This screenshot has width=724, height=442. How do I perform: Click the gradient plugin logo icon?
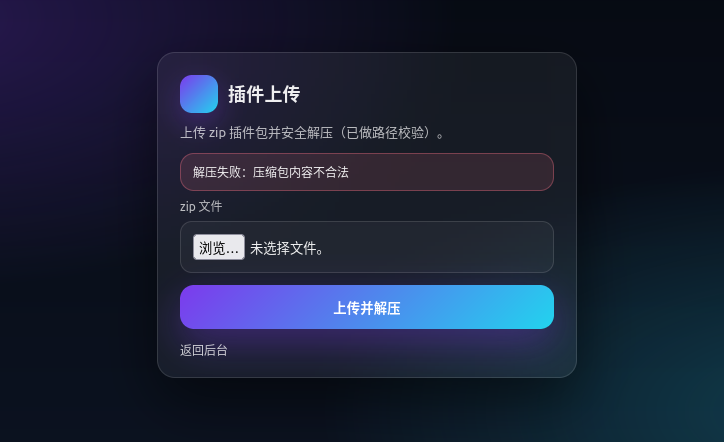(199, 94)
